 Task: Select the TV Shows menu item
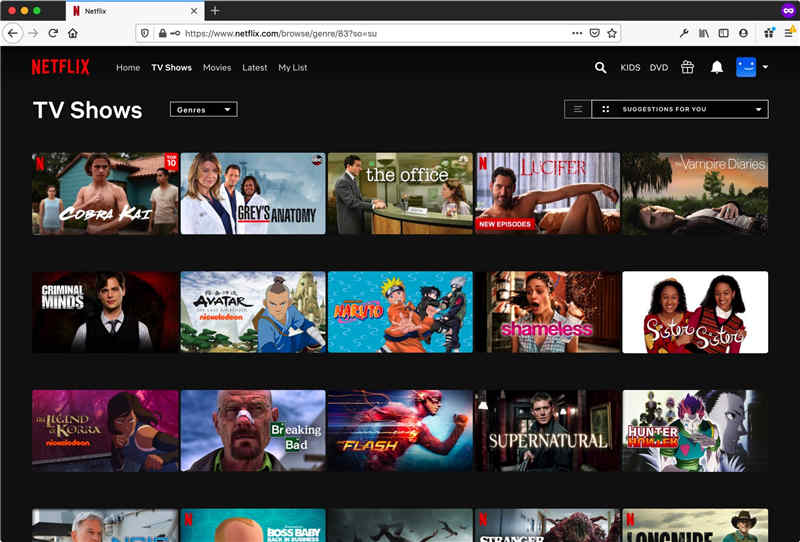[x=171, y=67]
